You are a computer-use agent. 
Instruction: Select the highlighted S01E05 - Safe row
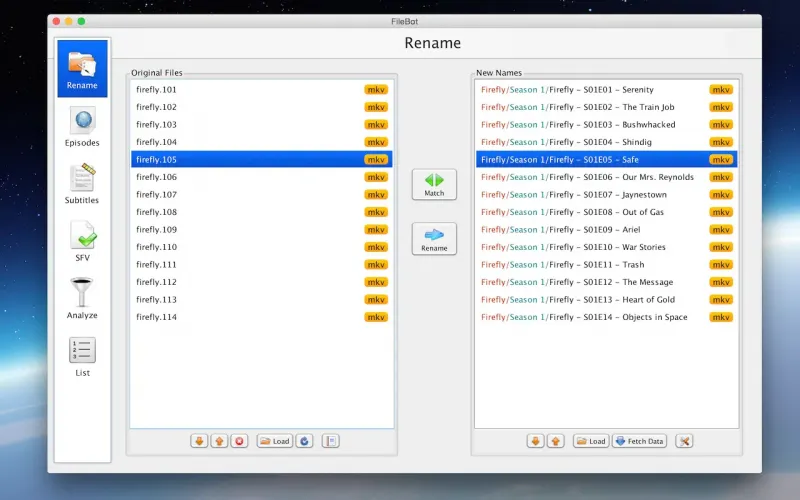click(607, 159)
